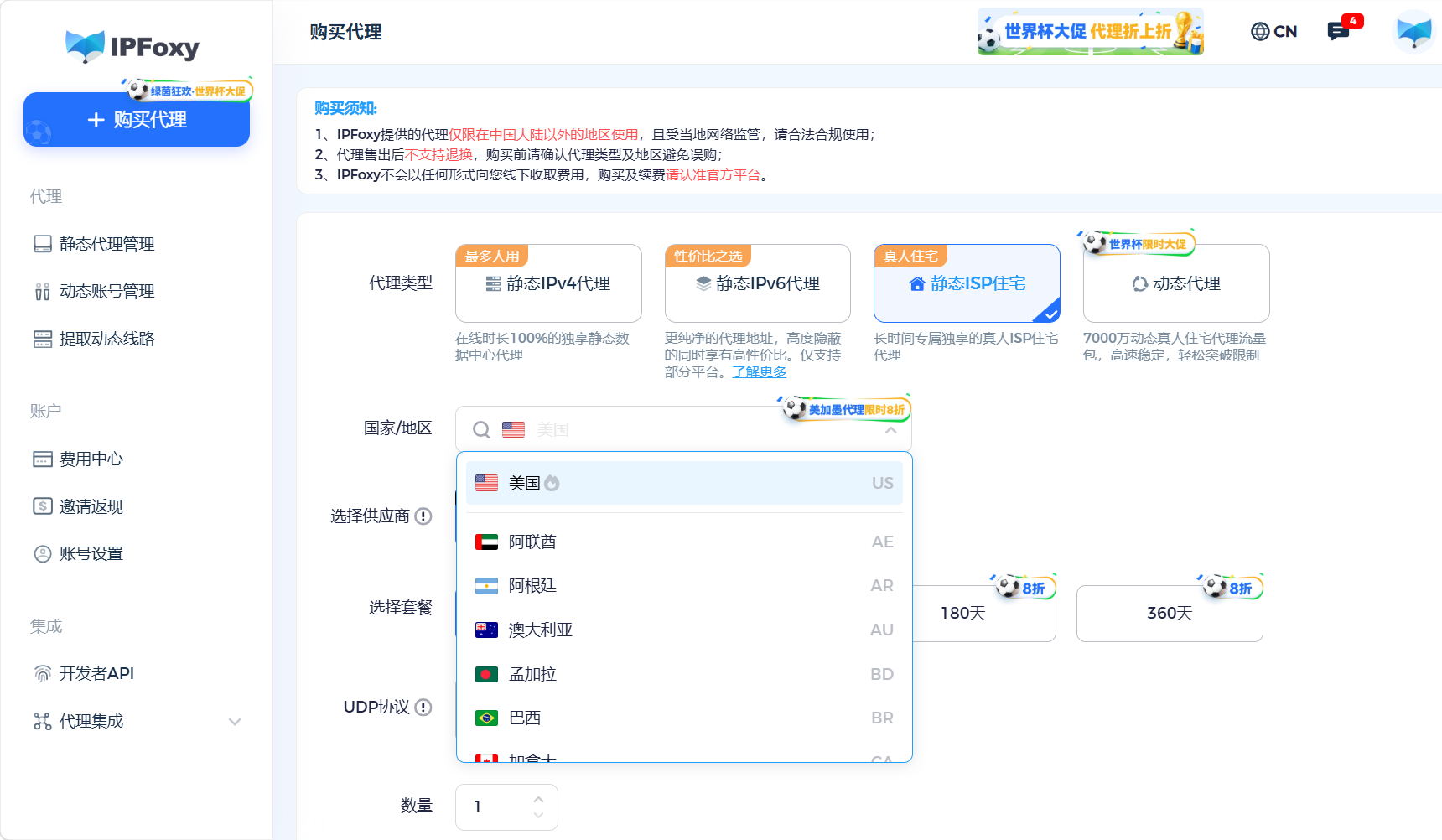
Task: Switch language via CN globe icon
Action: (1273, 32)
